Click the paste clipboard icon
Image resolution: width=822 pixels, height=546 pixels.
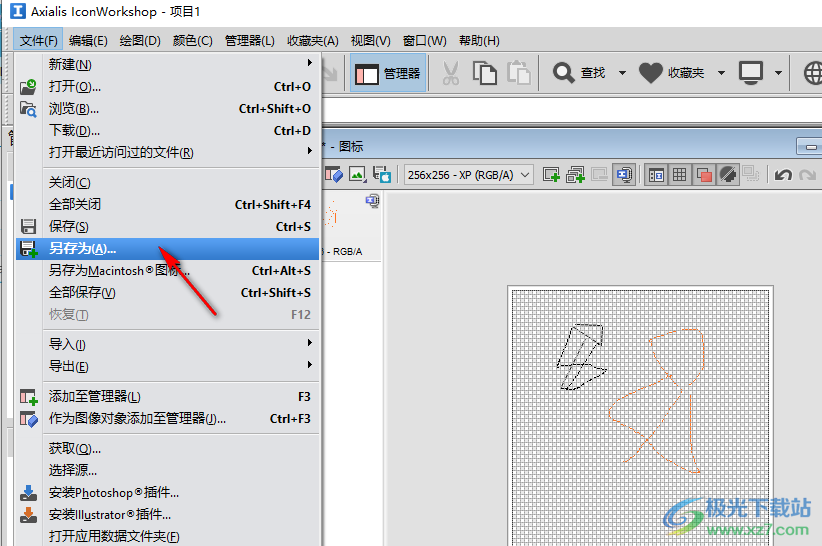pos(518,73)
